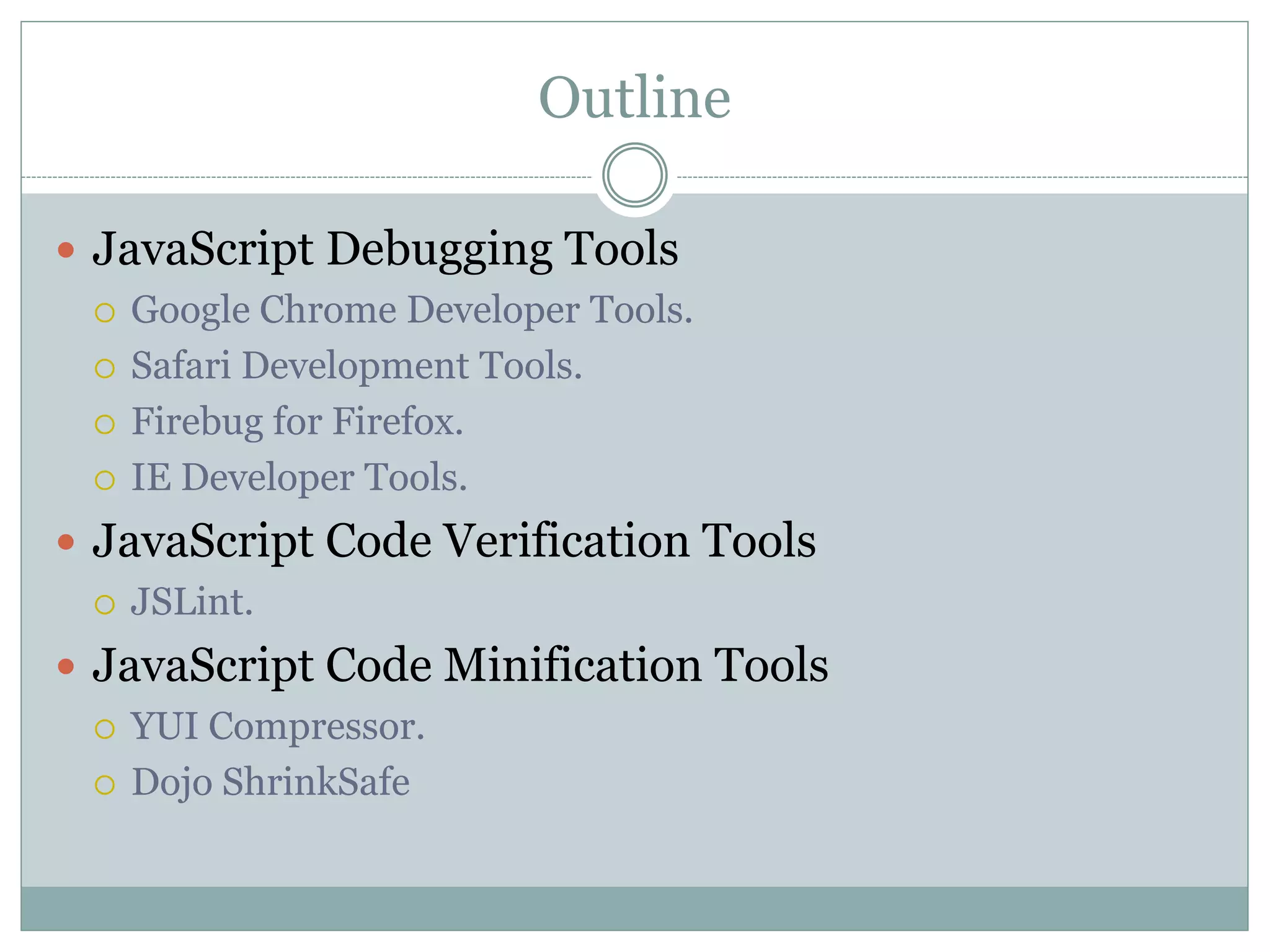The height and width of the screenshot is (952, 1270).
Task: Click the hollow bullet beside Safari Development Tools
Action: point(105,369)
